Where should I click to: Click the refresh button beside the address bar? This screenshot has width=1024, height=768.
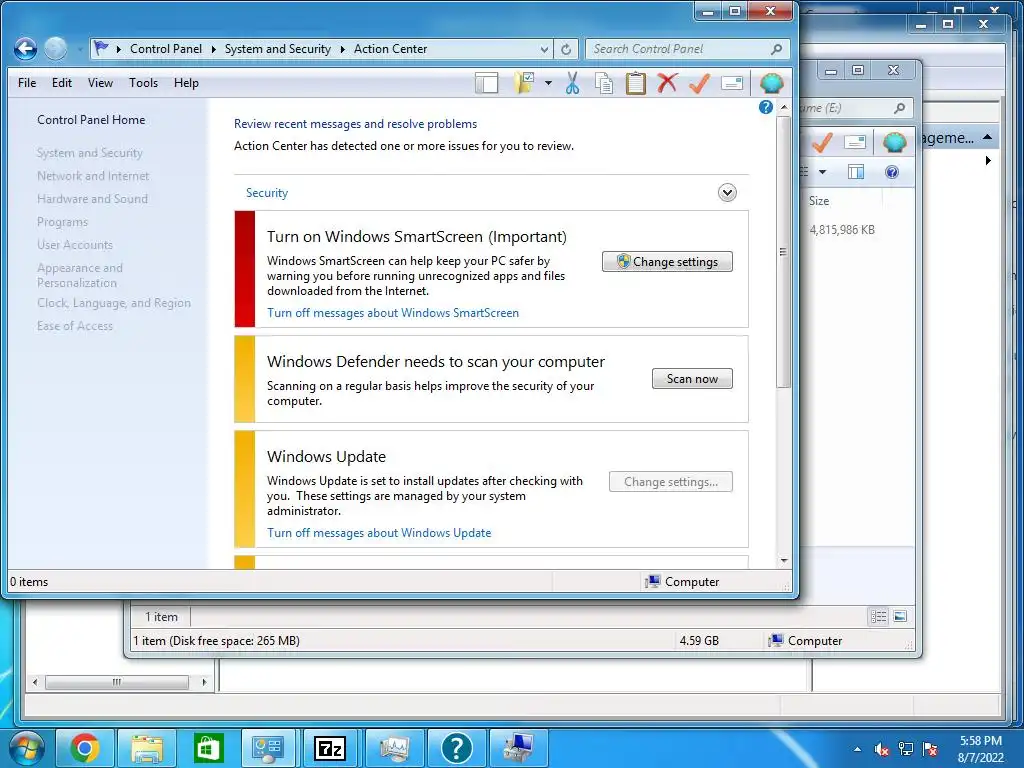coord(566,49)
